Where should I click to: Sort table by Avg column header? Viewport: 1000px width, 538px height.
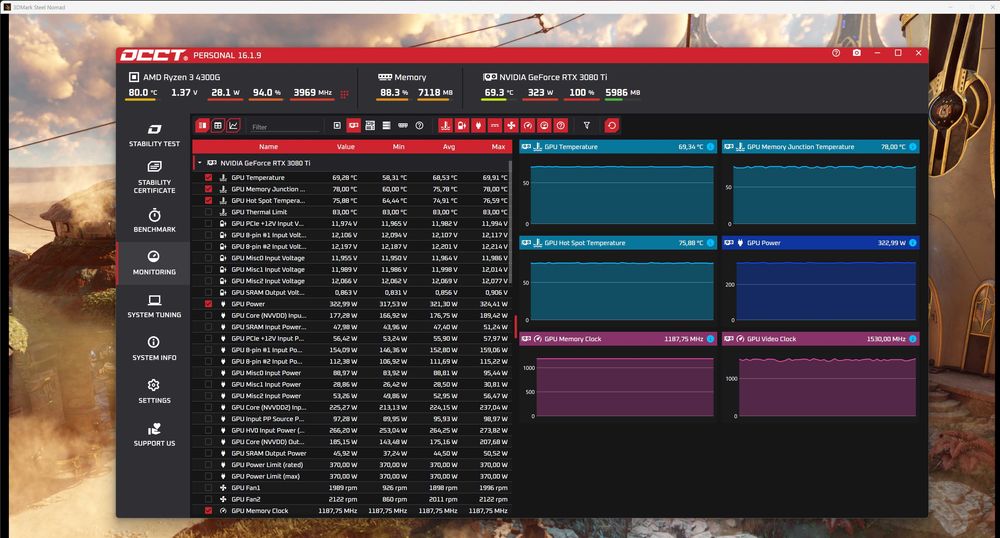(x=449, y=147)
